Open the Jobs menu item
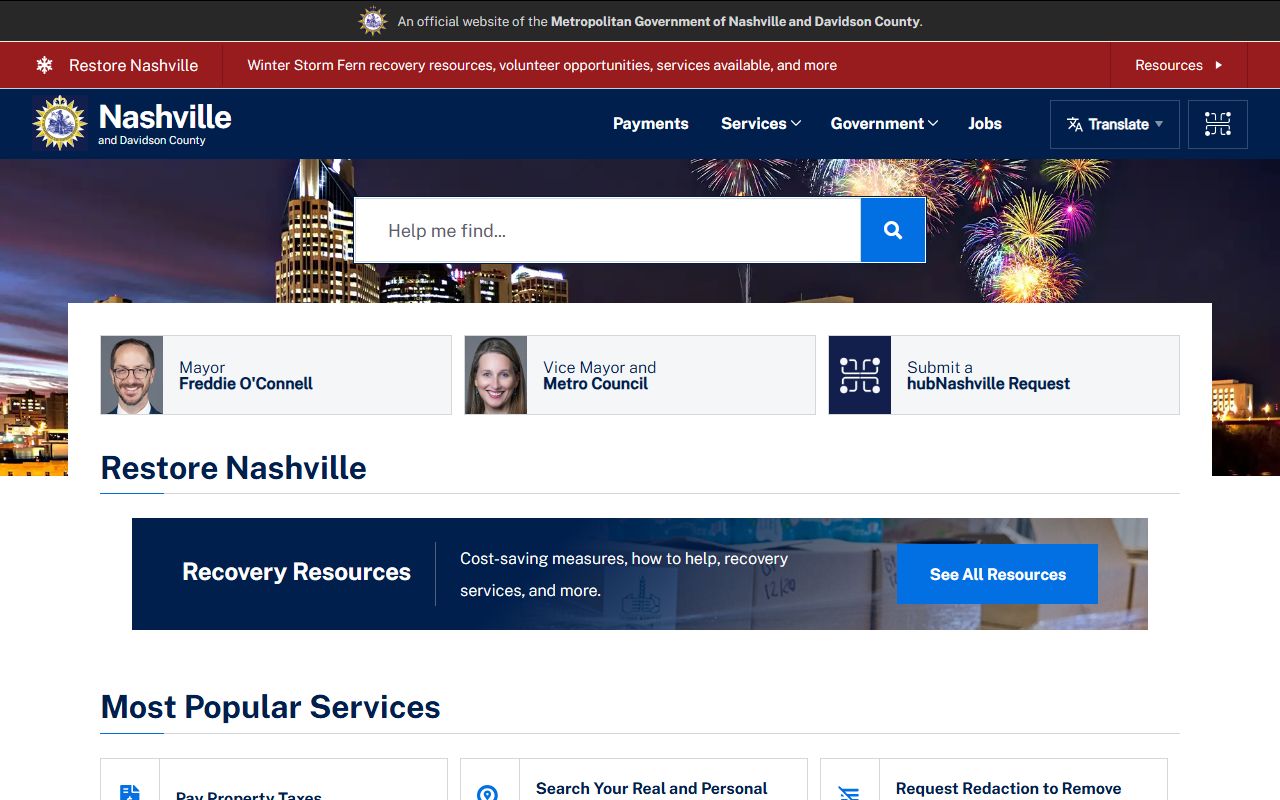 (985, 124)
